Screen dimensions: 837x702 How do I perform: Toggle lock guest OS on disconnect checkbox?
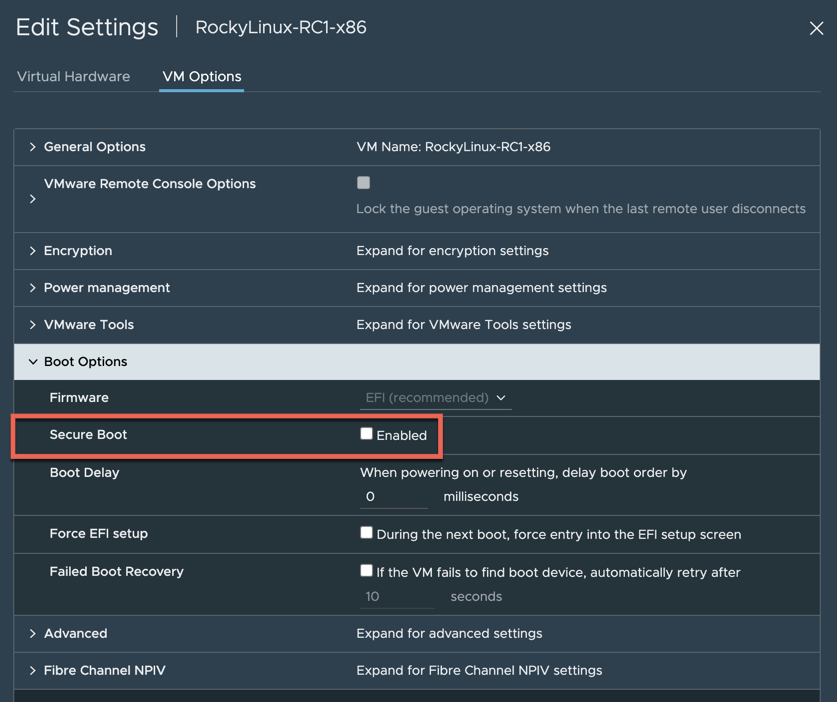[364, 183]
